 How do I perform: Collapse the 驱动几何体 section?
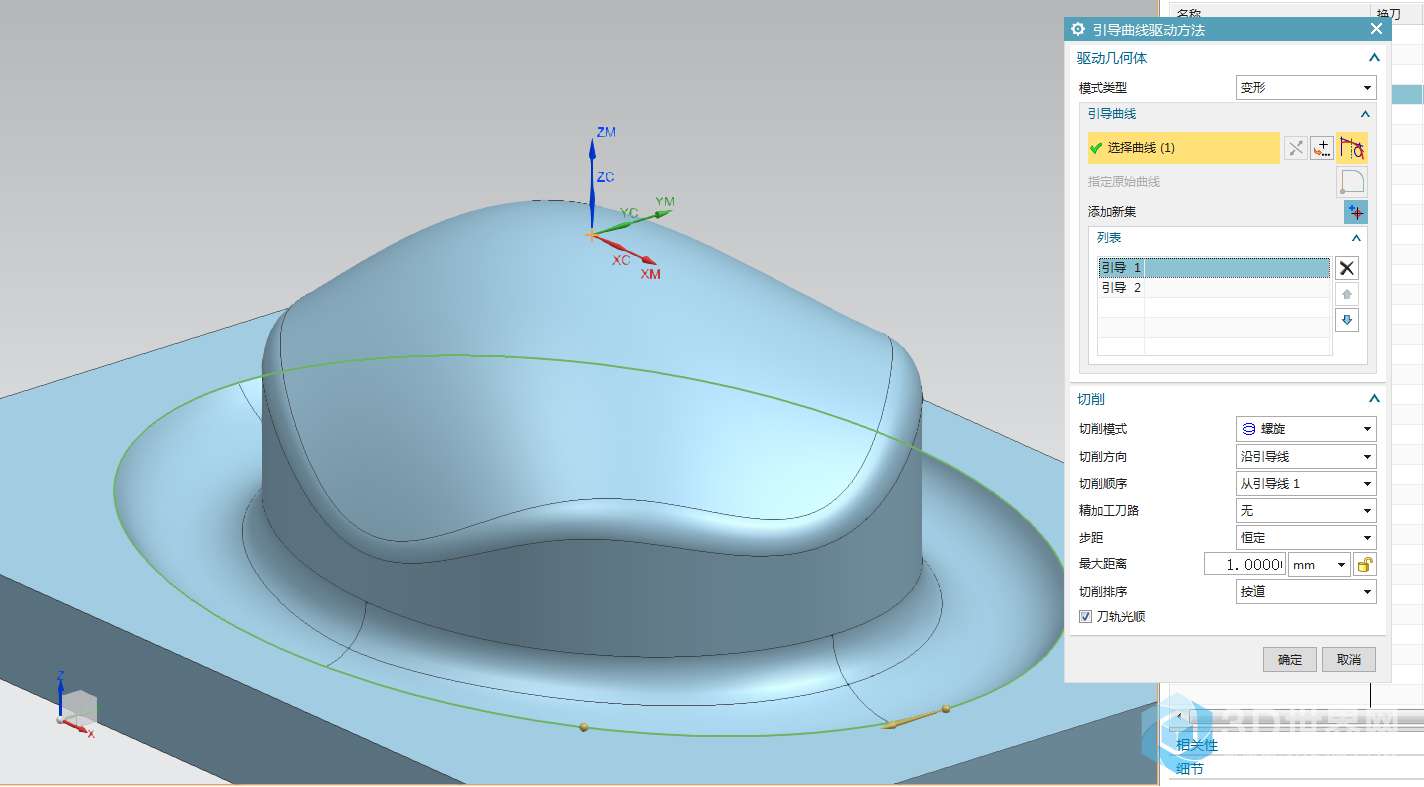tap(1374, 59)
